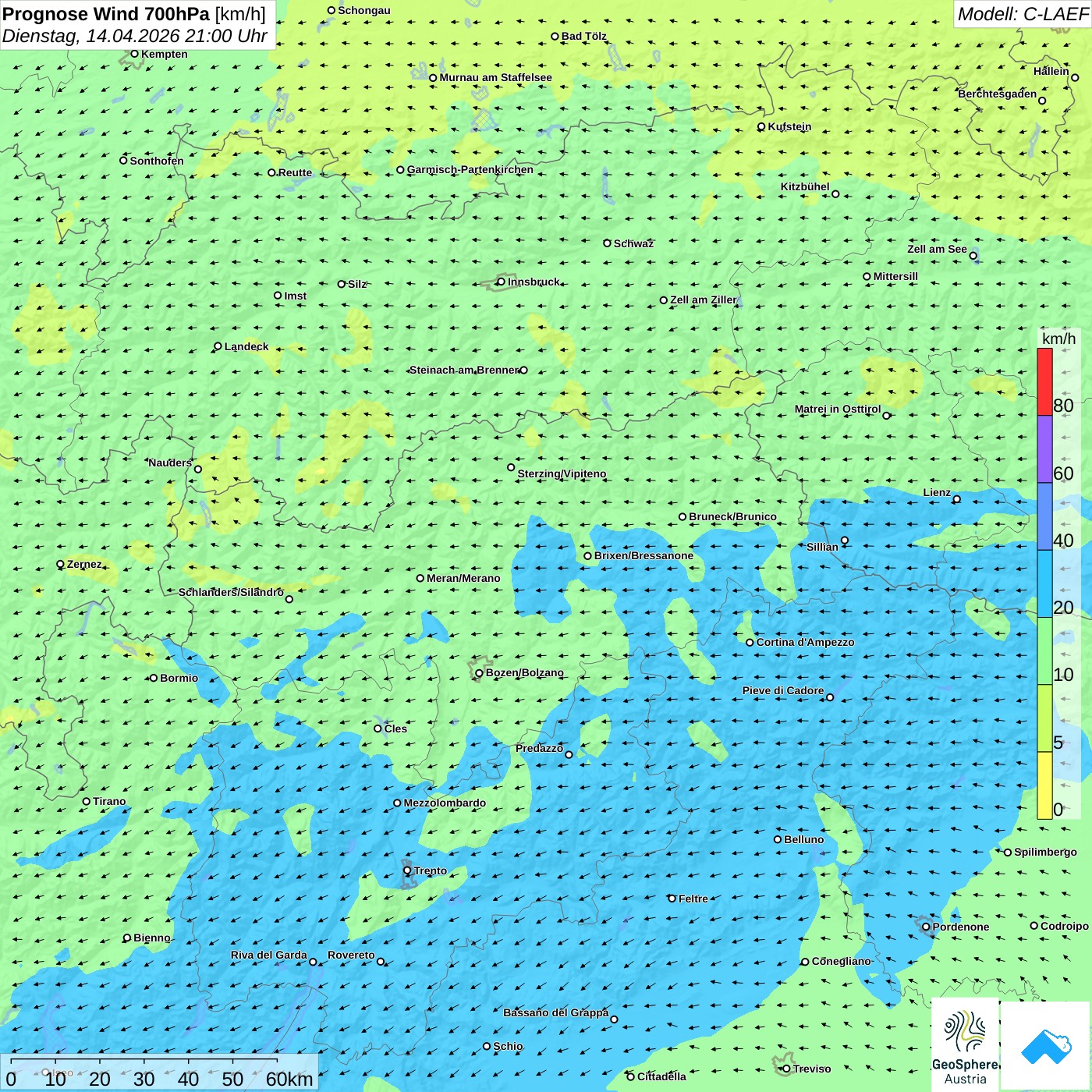Click the 'Sonthofen' label

tap(157, 161)
